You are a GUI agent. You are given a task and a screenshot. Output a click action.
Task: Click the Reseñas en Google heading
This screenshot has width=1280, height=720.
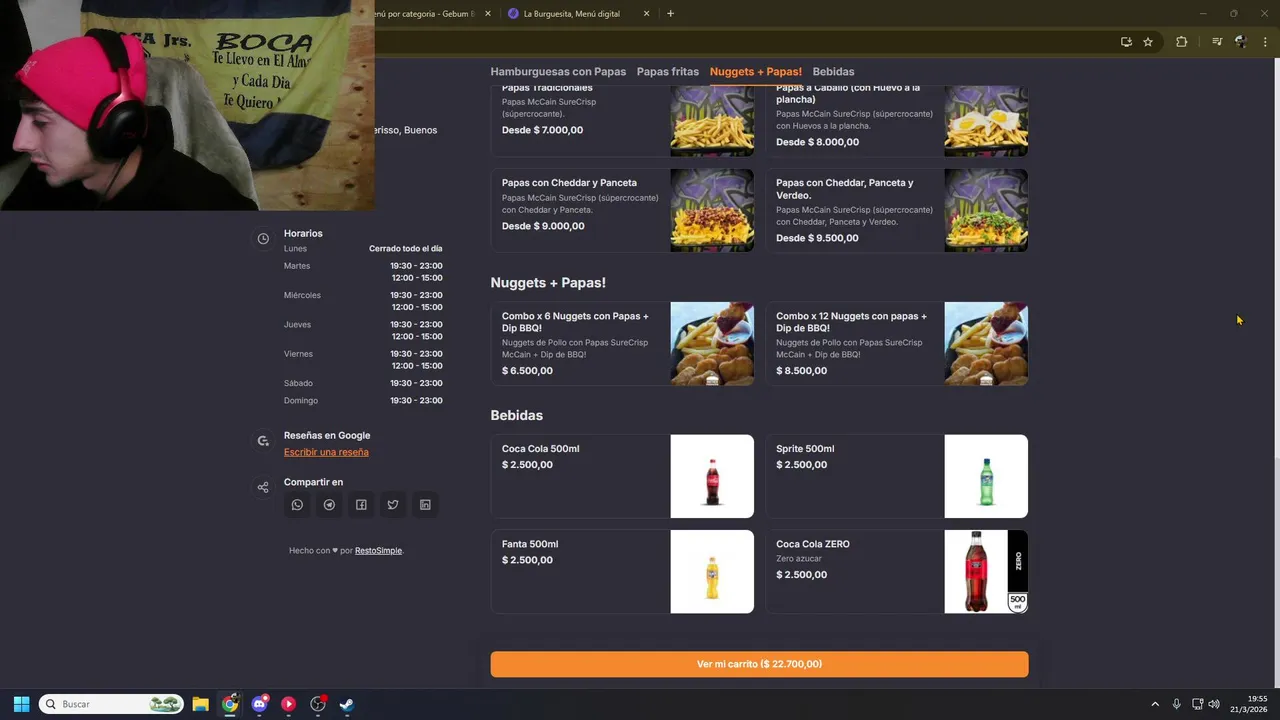point(327,435)
